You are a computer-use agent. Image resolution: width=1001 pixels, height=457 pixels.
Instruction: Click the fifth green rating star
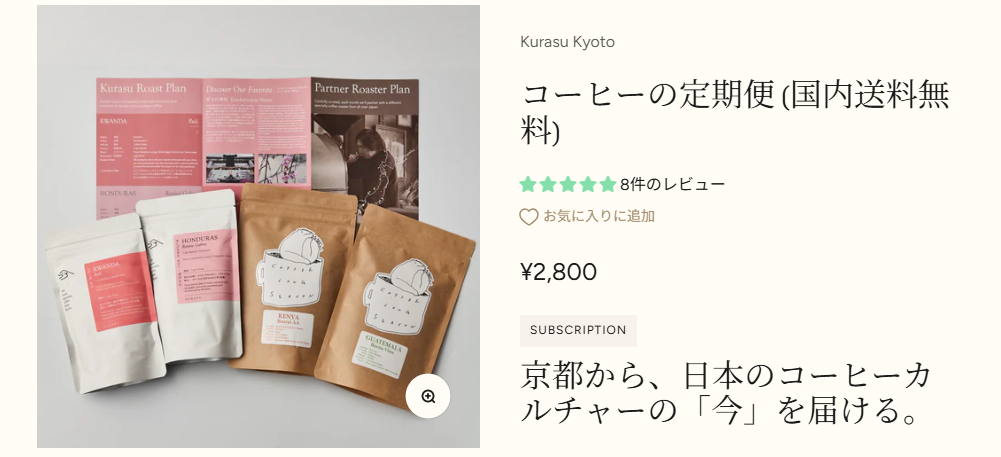point(608,184)
